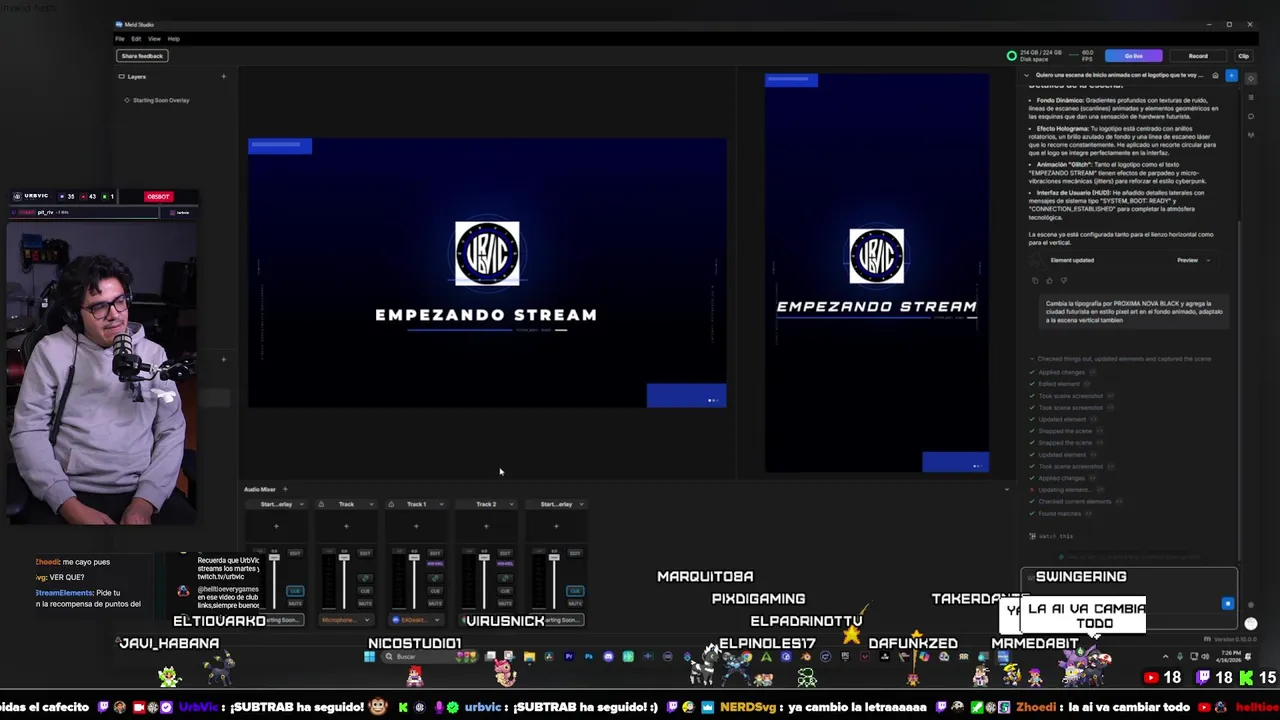Add a mixer track with Audio Mixer plus

click(x=285, y=489)
